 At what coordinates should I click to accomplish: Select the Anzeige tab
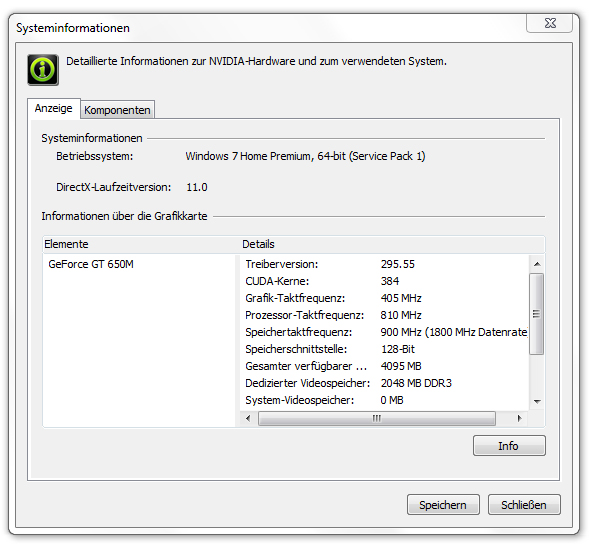tap(54, 108)
